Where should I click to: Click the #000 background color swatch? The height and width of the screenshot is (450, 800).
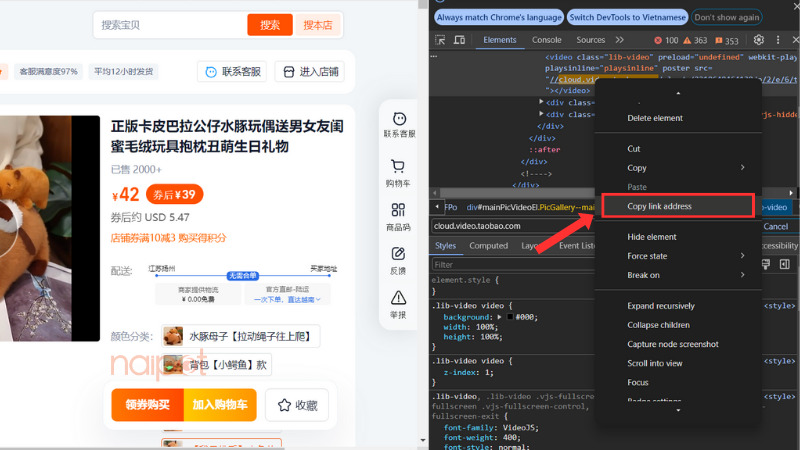(x=510, y=316)
